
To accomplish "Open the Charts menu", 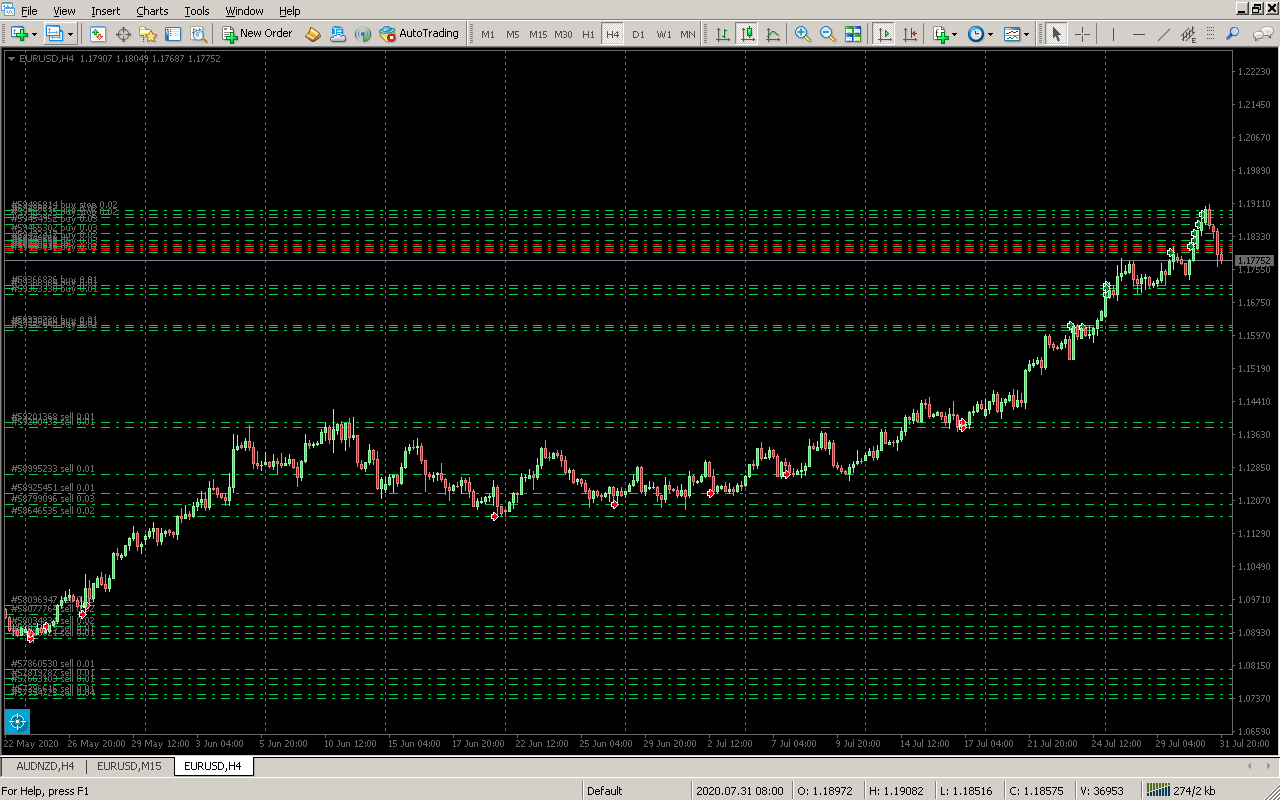I will coord(152,11).
